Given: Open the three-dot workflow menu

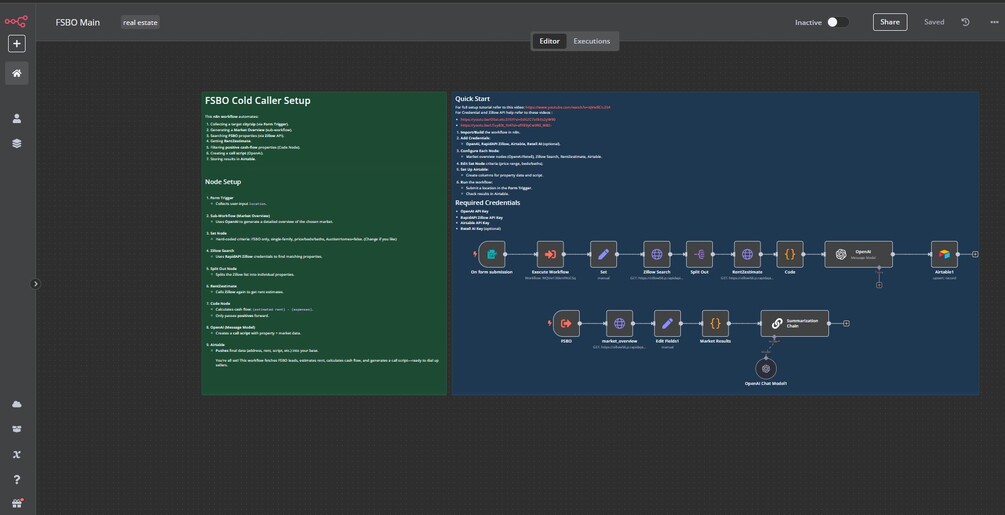Looking at the screenshot, I should pyautogui.click(x=994, y=22).
